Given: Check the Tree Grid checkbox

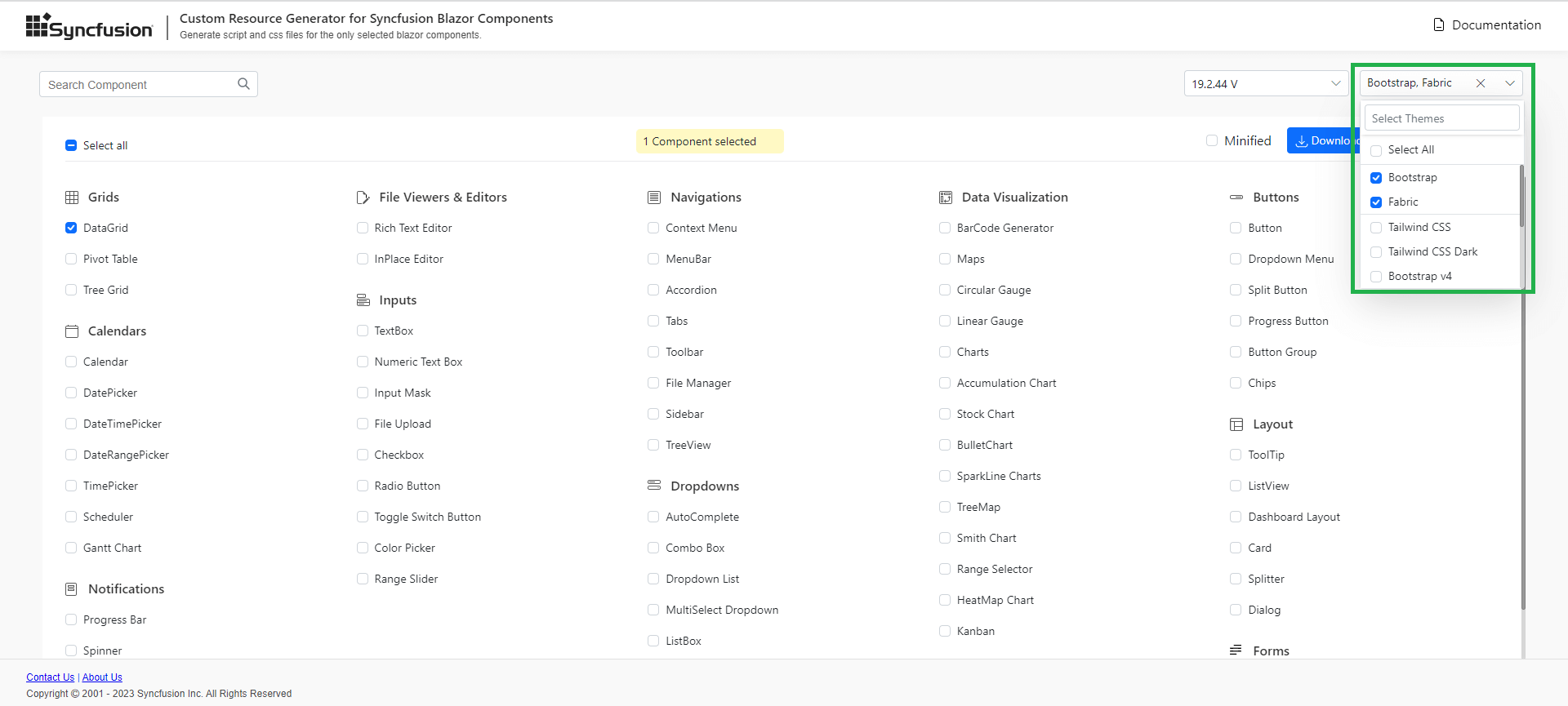Looking at the screenshot, I should 71,290.
